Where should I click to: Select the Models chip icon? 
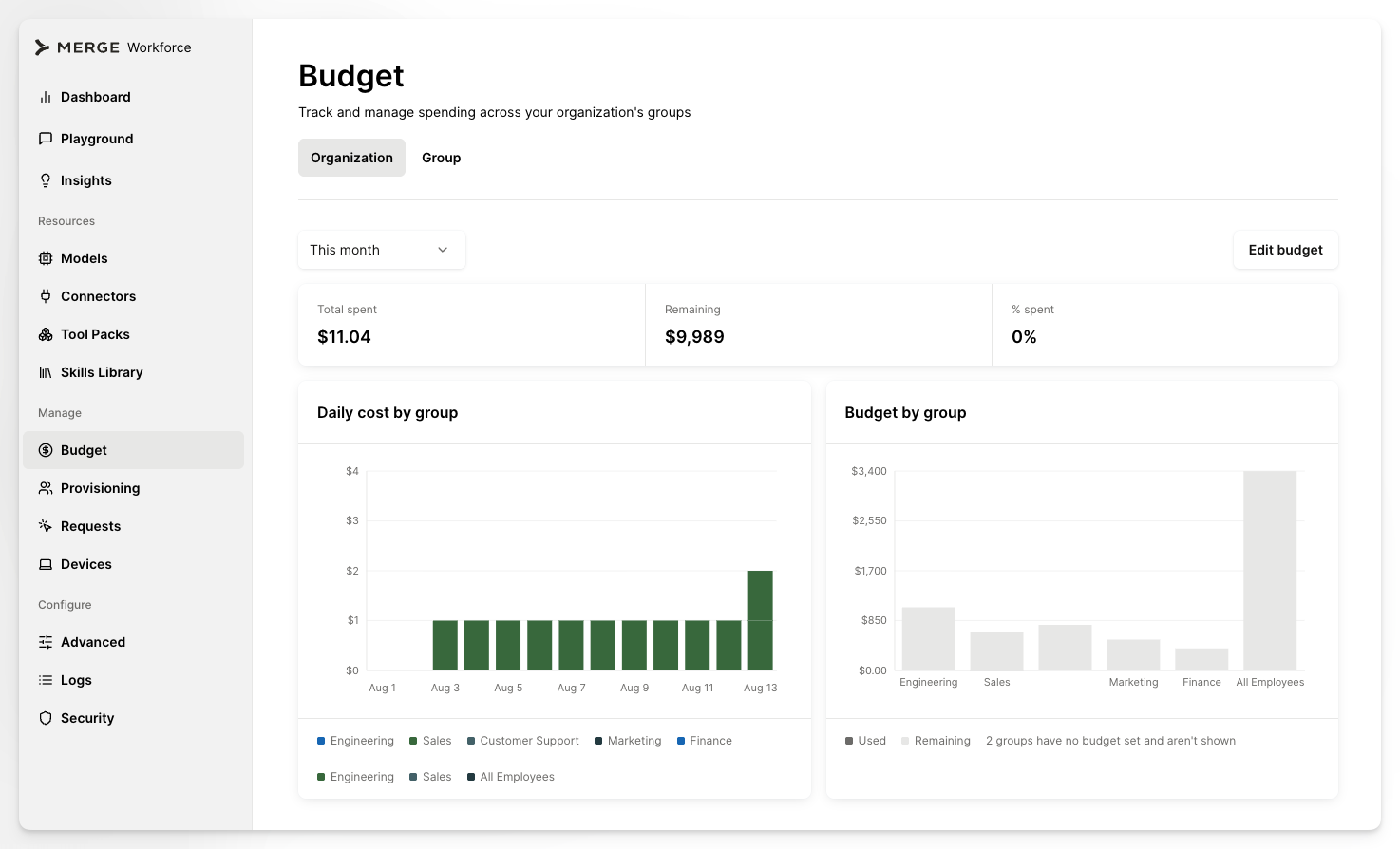45,258
